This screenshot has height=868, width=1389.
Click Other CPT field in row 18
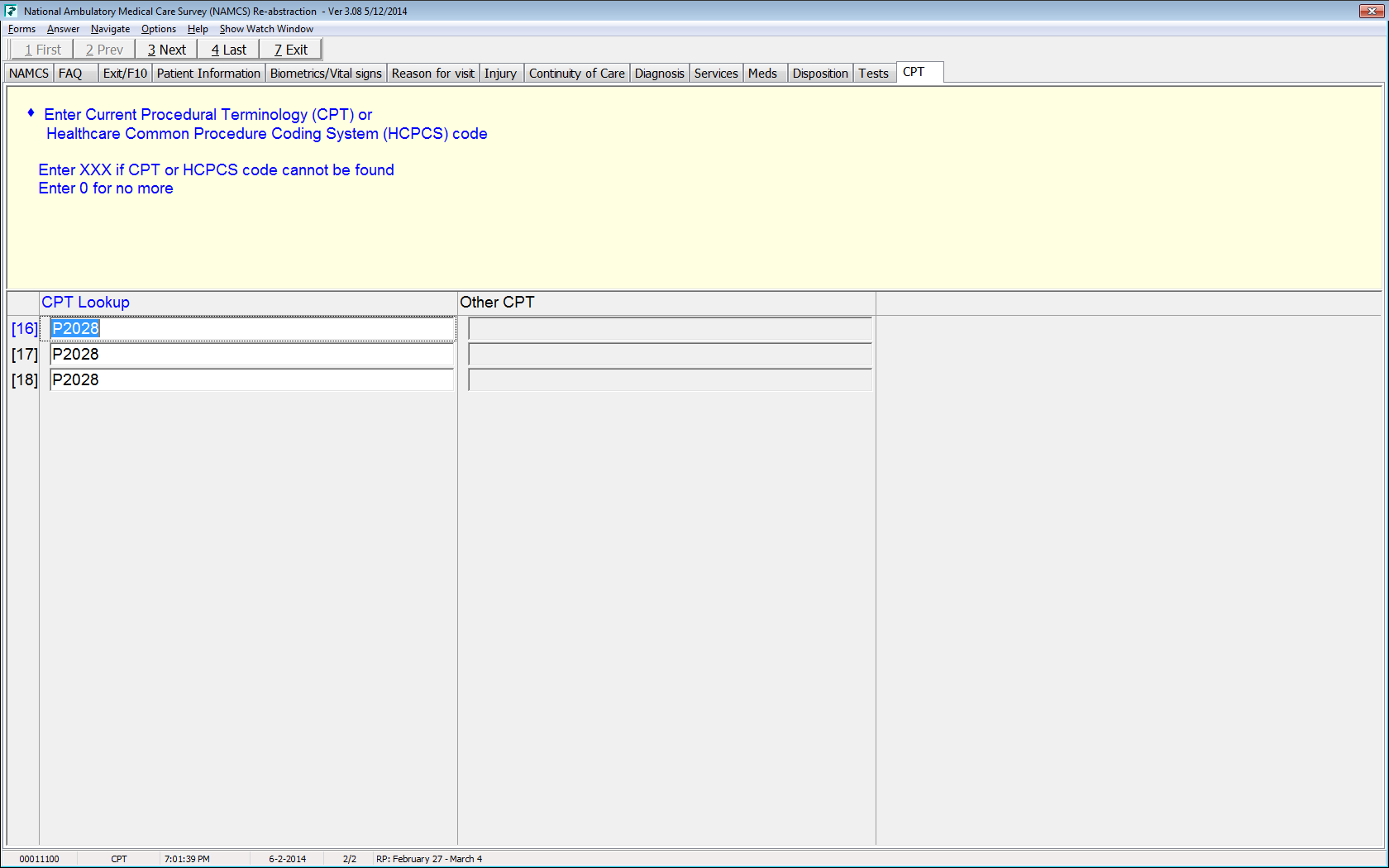(670, 380)
